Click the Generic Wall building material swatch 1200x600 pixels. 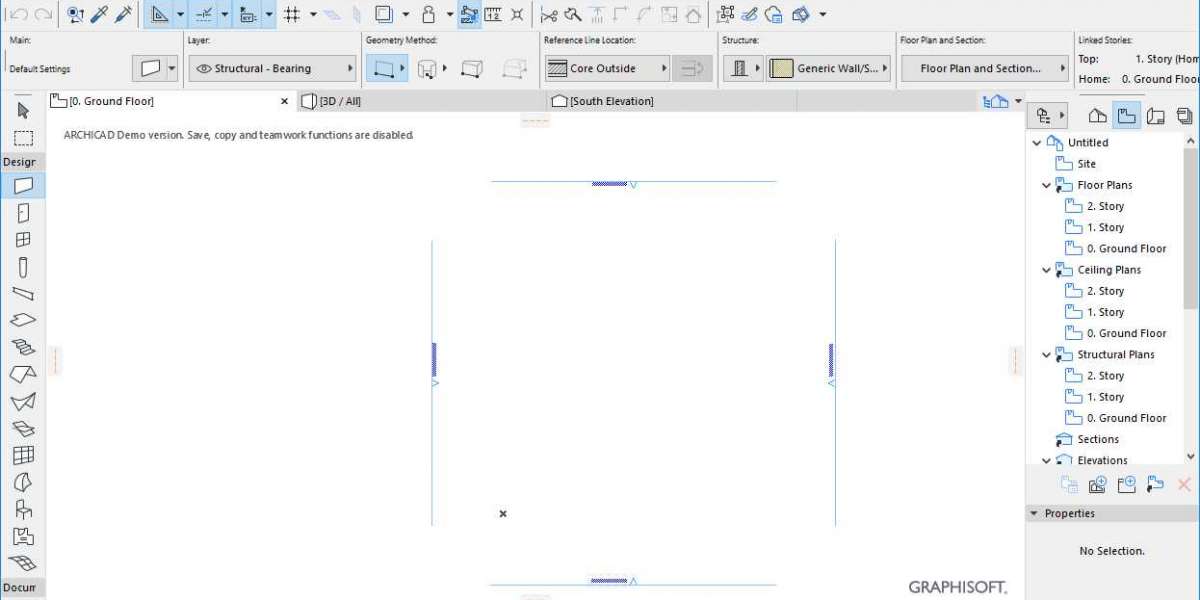pos(781,69)
